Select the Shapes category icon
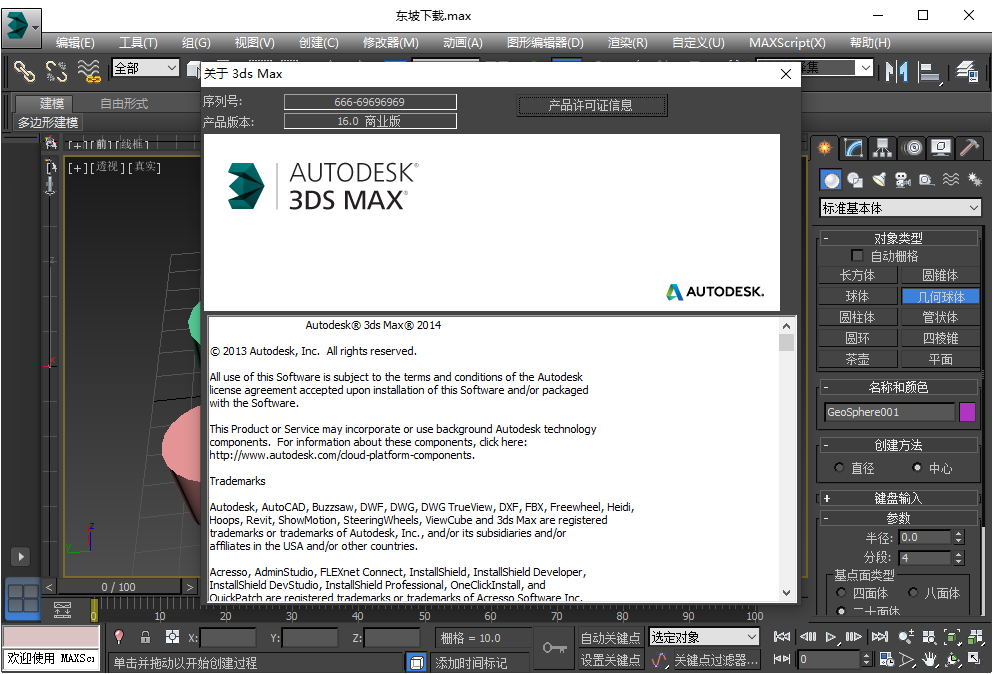The image size is (993, 674). 855,180
